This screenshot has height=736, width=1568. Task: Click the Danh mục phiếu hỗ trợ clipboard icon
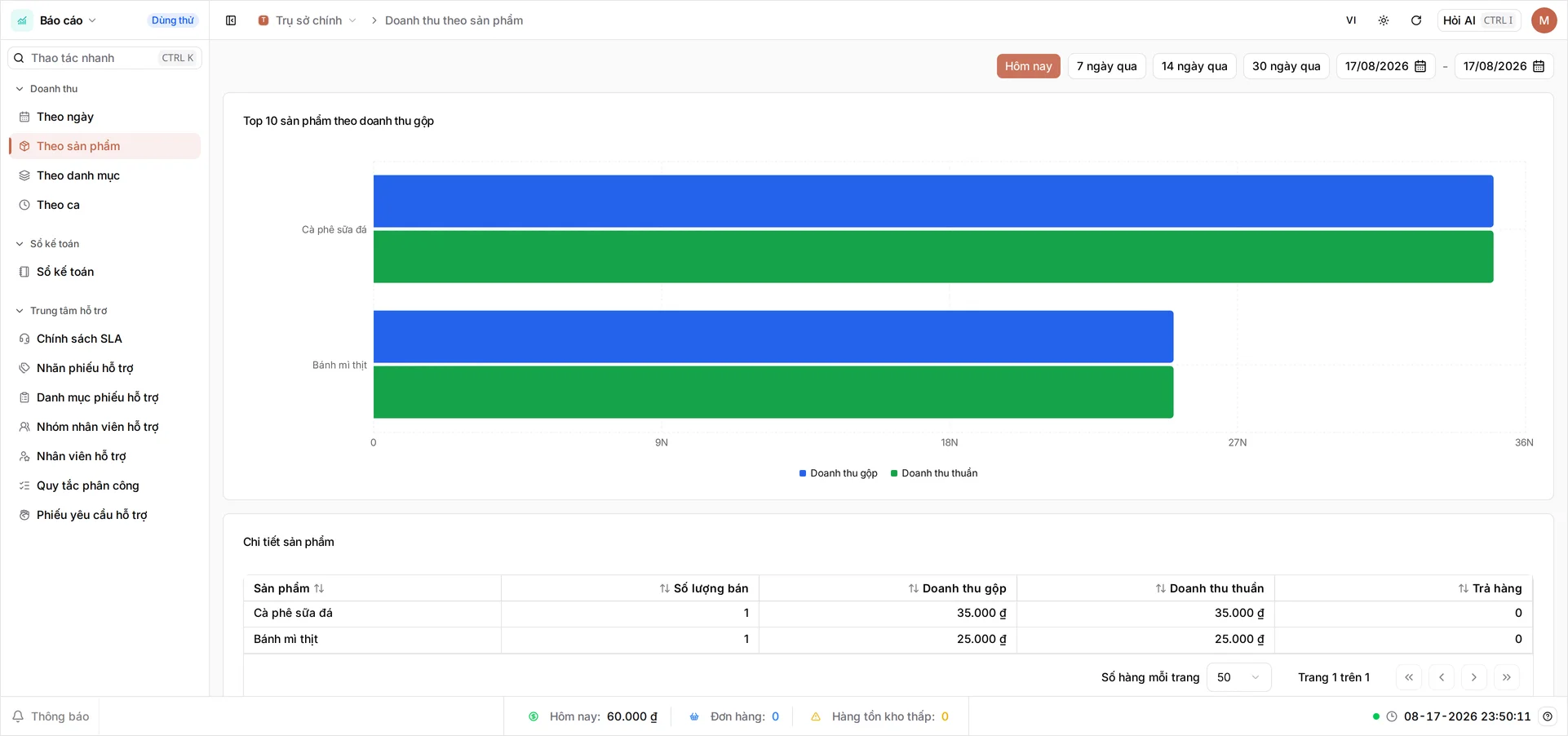coord(24,397)
